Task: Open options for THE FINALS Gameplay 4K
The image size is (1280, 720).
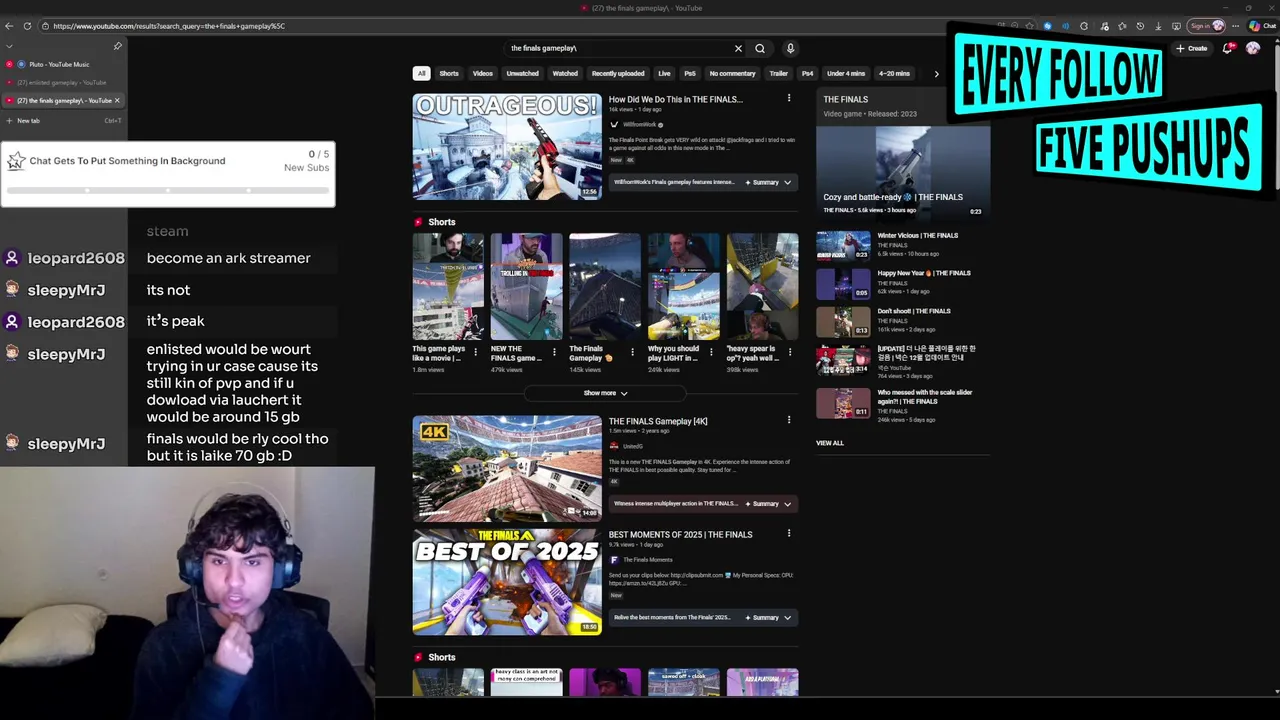Action: (x=789, y=420)
